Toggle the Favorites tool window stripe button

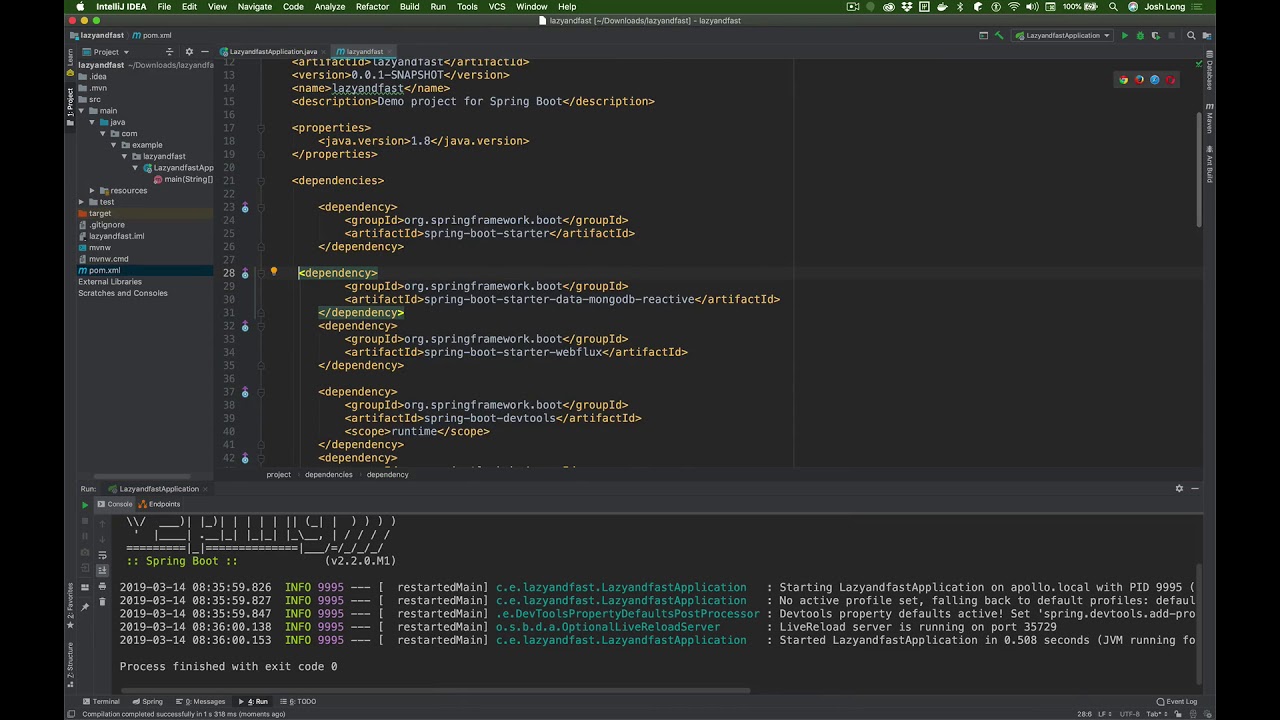(70, 604)
